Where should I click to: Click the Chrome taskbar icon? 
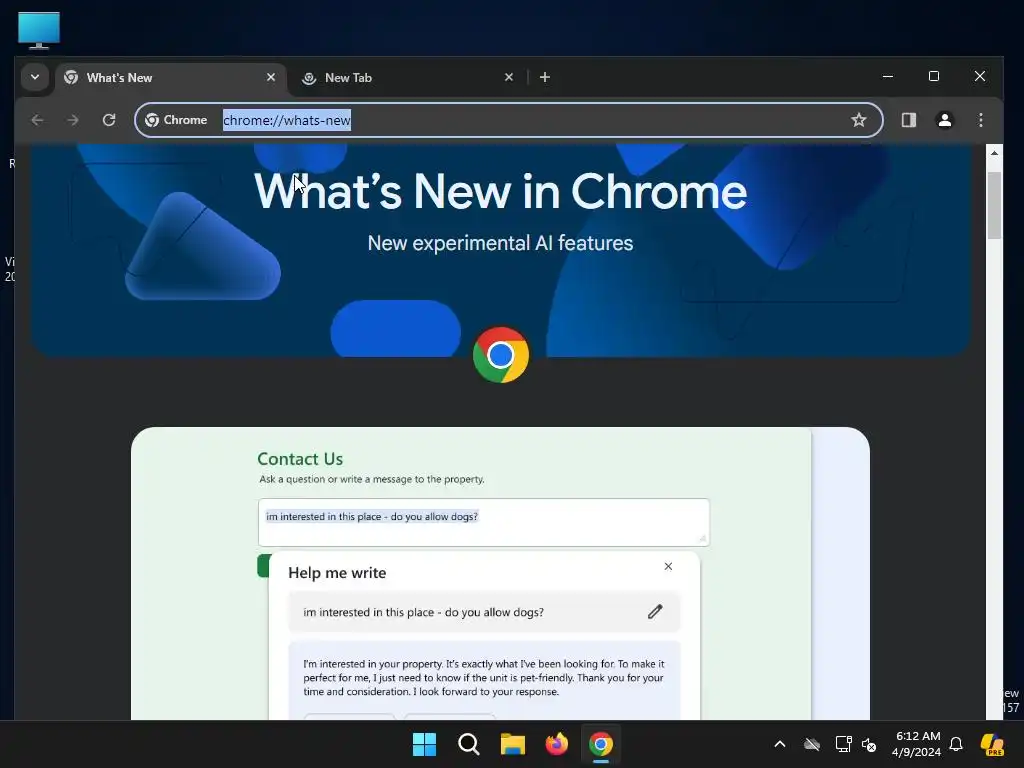click(x=601, y=744)
